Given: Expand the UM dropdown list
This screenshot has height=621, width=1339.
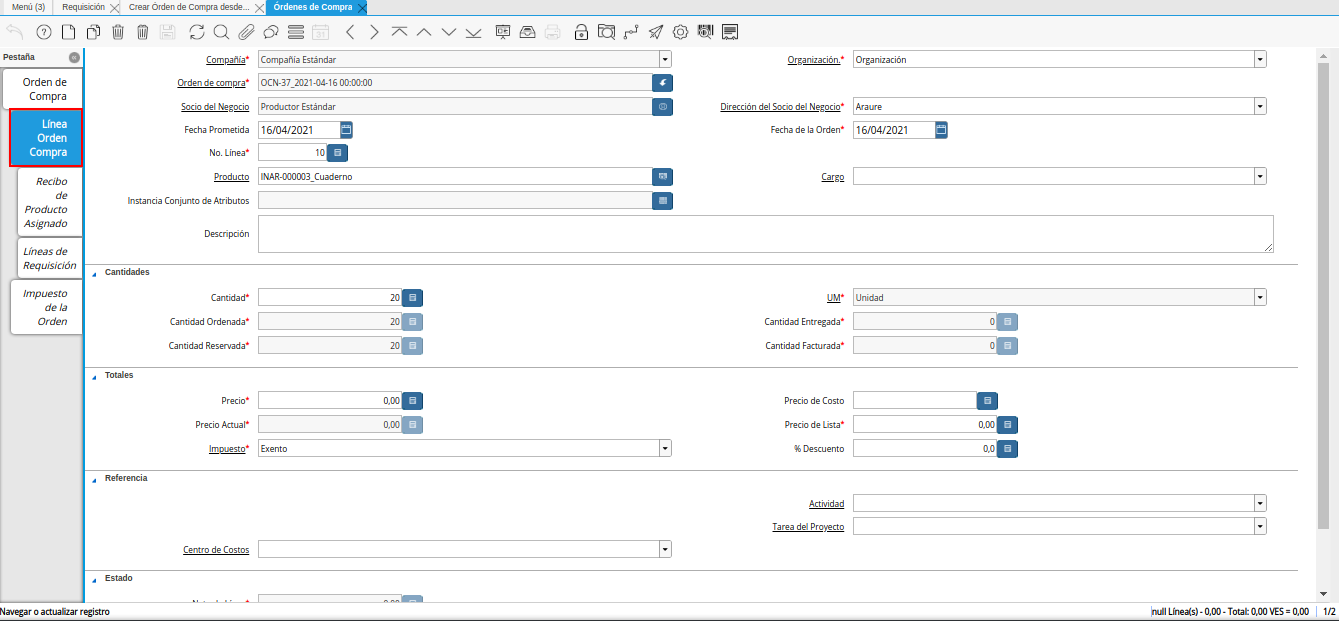Looking at the screenshot, I should [x=1260, y=298].
